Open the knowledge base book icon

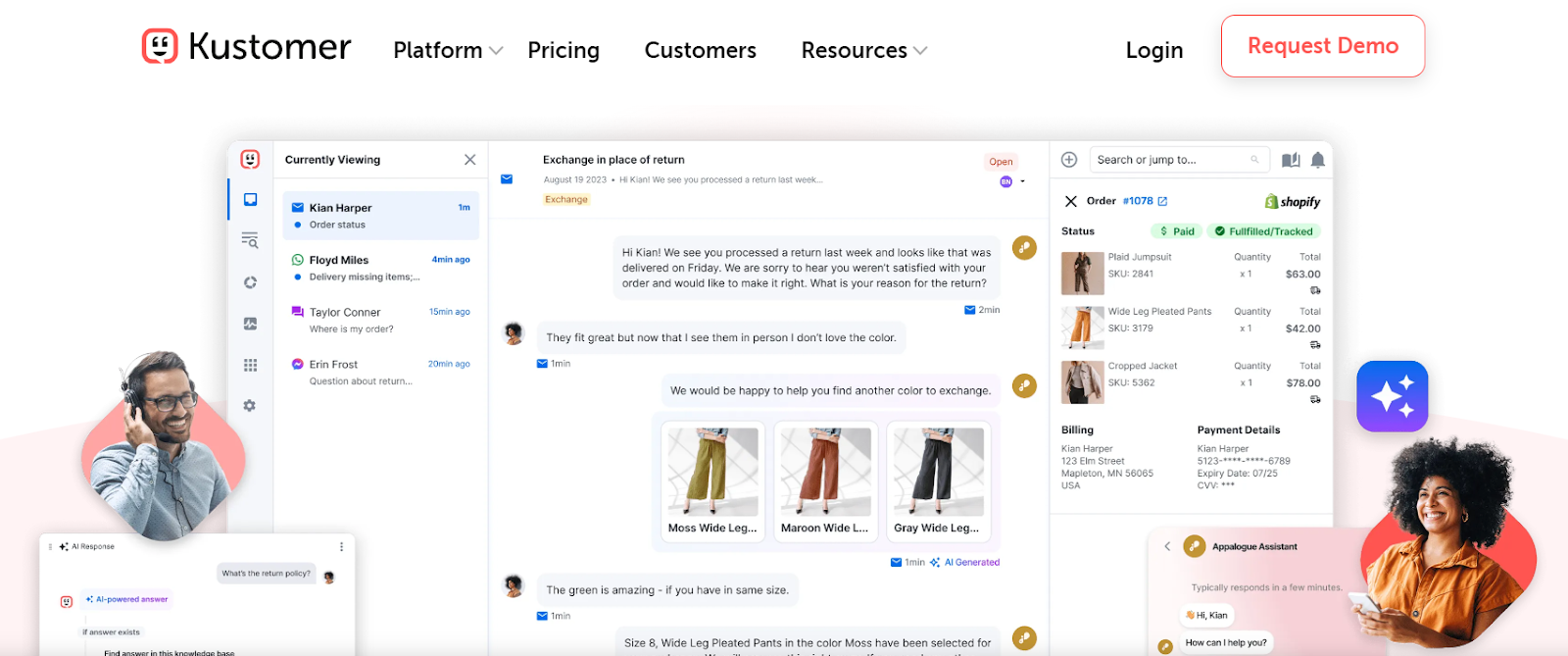click(x=1291, y=160)
